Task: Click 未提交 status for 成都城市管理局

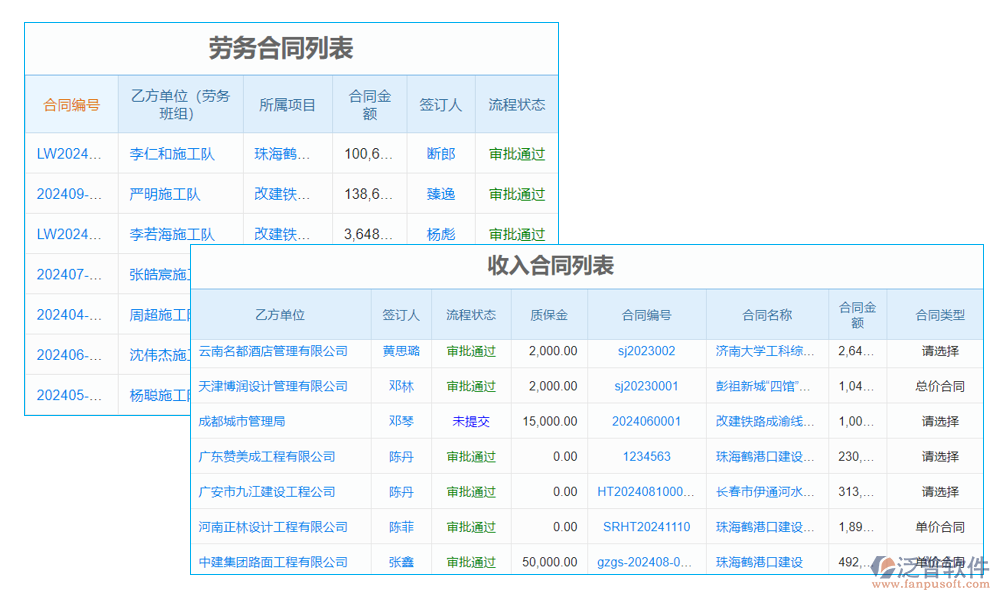Action: click(x=470, y=421)
